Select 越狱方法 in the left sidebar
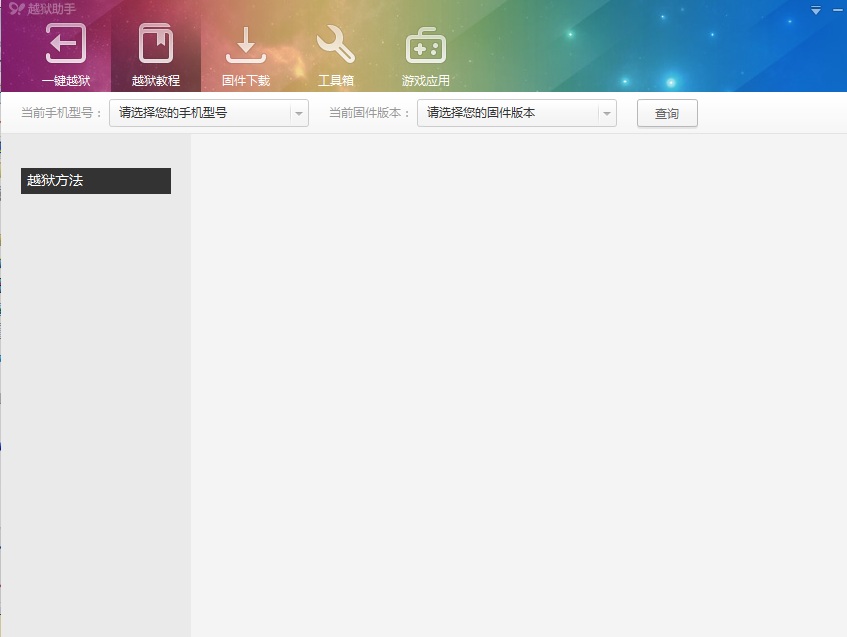The height and width of the screenshot is (637, 847). click(95, 181)
